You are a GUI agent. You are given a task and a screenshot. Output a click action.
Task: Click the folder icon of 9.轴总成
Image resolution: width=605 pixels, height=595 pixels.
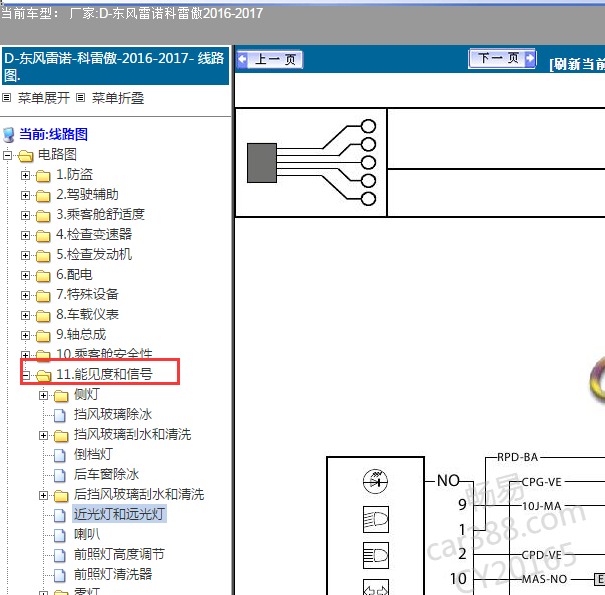[x=43, y=336]
